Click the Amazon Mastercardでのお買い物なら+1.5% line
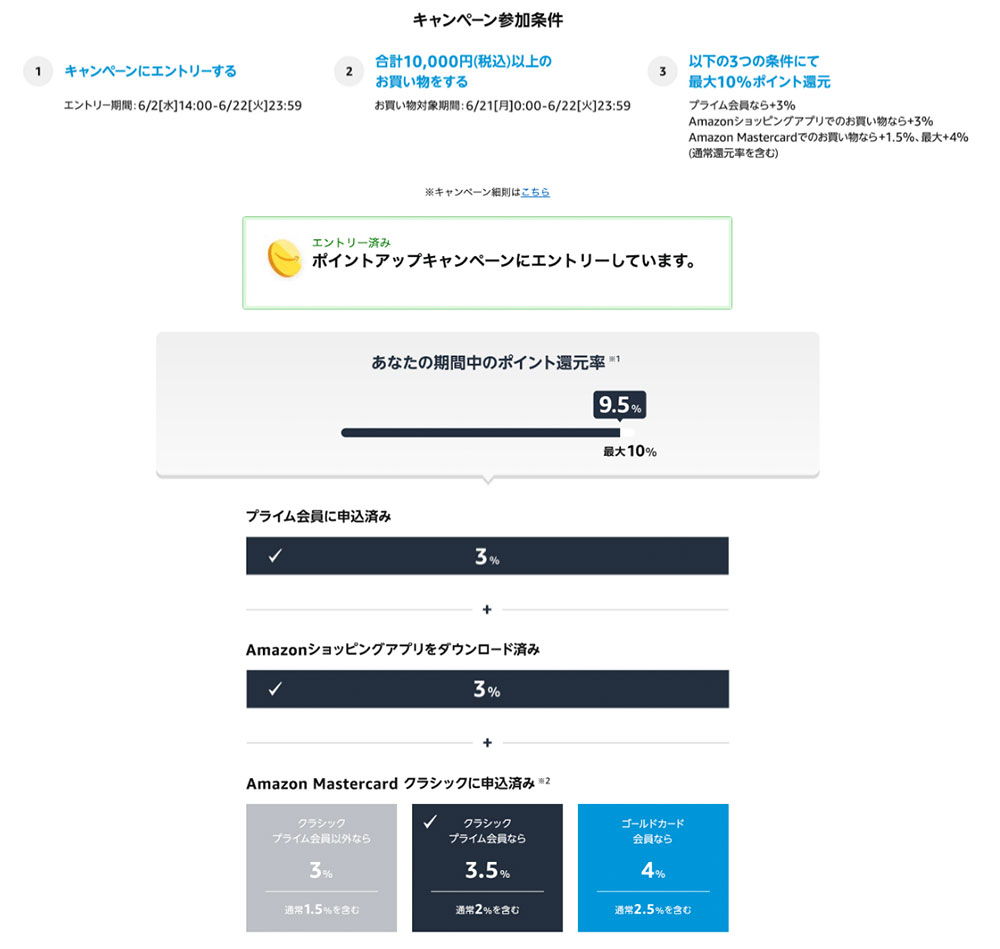Screen dimensions: 1000x949 click(828, 137)
